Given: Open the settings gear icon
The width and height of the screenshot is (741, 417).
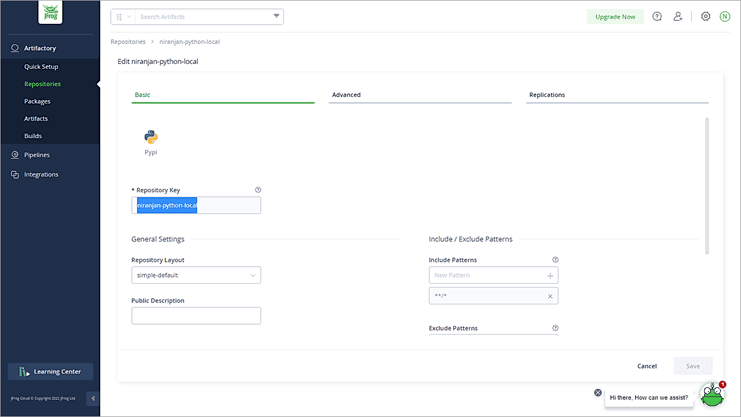Looking at the screenshot, I should point(705,17).
